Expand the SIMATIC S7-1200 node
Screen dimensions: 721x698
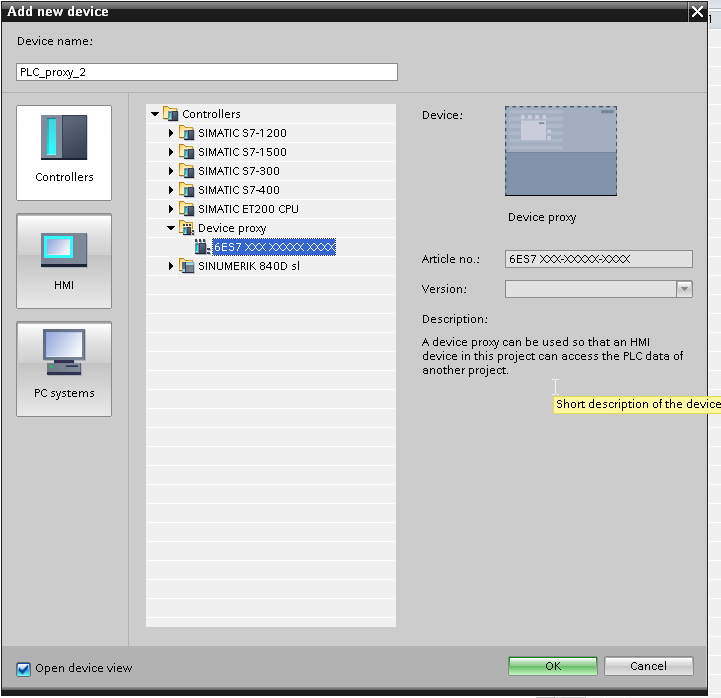[171, 133]
